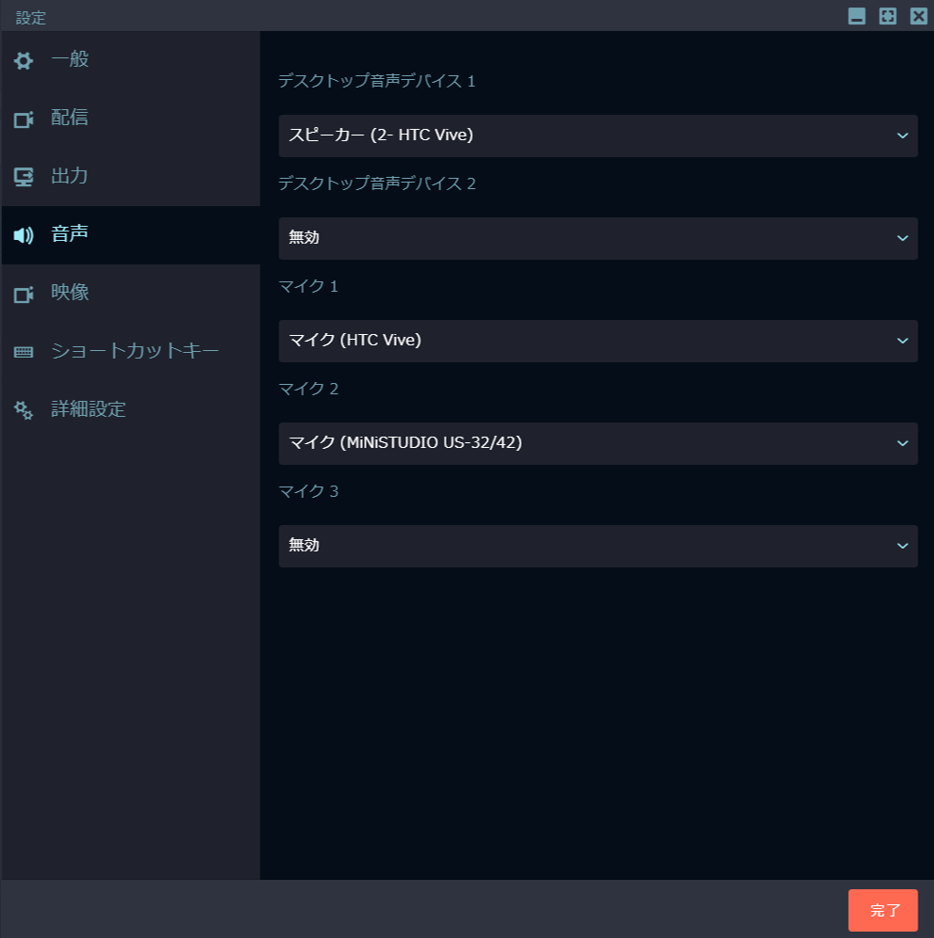The width and height of the screenshot is (934, 938).
Task: Minimize the 設定 window
Action: coord(857,16)
